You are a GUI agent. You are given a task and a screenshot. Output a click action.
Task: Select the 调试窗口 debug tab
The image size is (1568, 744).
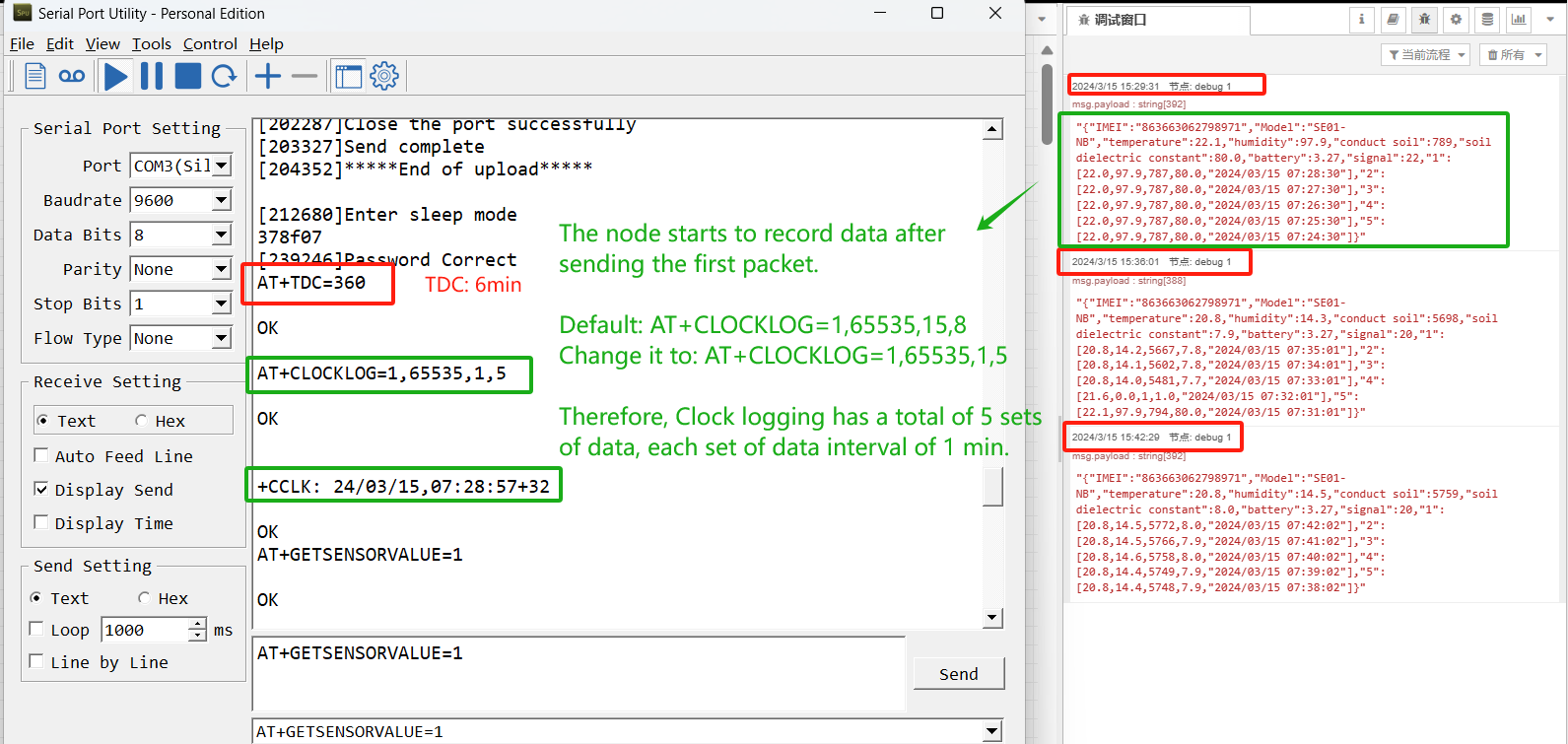click(1158, 20)
